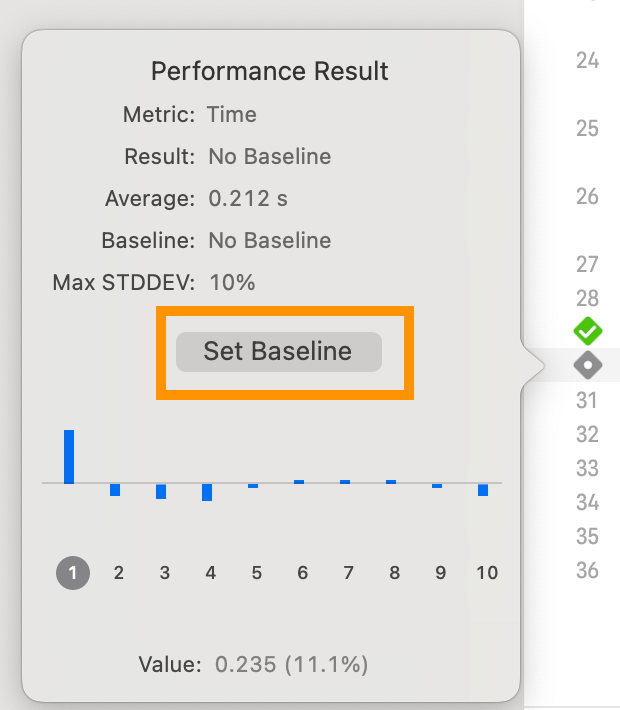The image size is (620, 710).
Task: Select iteration 7 below the chart
Action: (348, 573)
